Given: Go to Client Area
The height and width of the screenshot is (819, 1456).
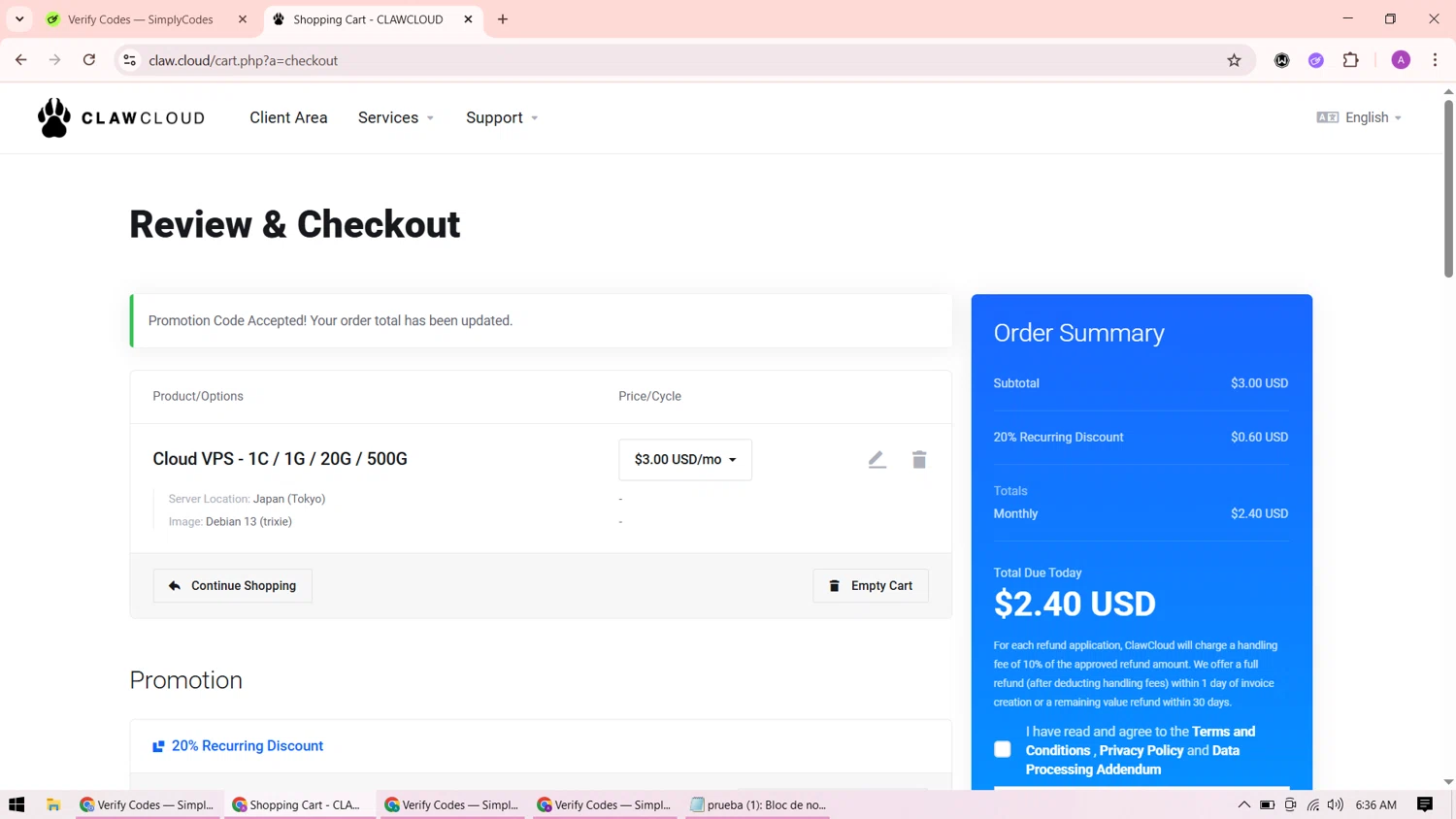Looking at the screenshot, I should pyautogui.click(x=288, y=117).
